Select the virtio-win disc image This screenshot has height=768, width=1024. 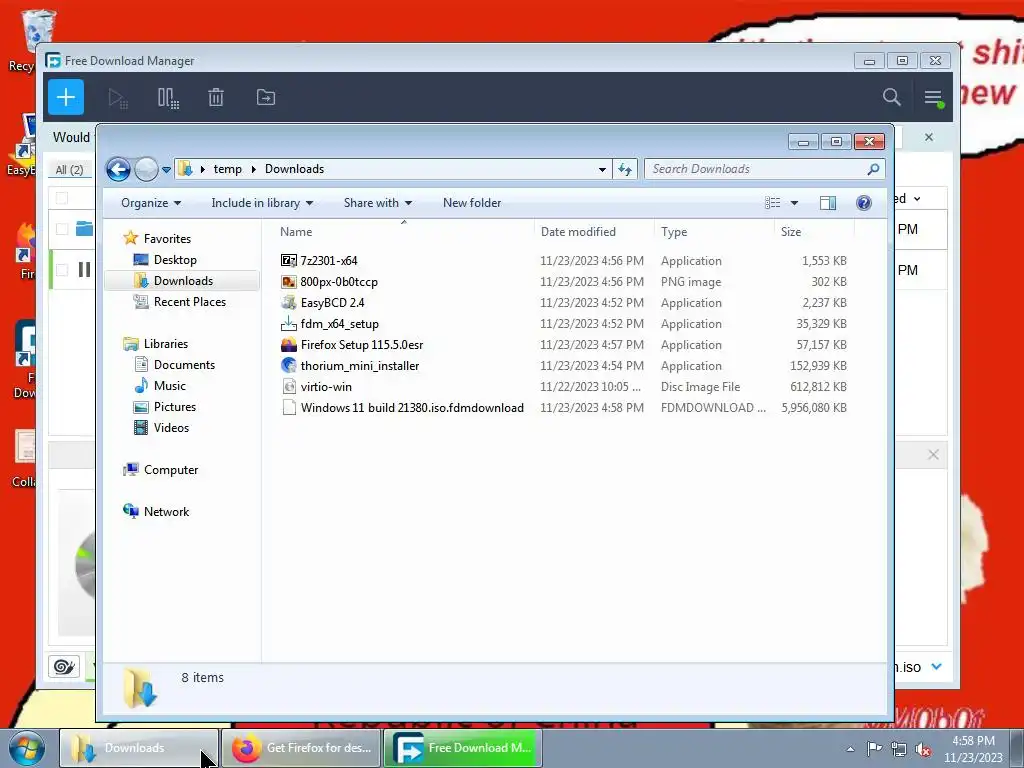click(326, 386)
